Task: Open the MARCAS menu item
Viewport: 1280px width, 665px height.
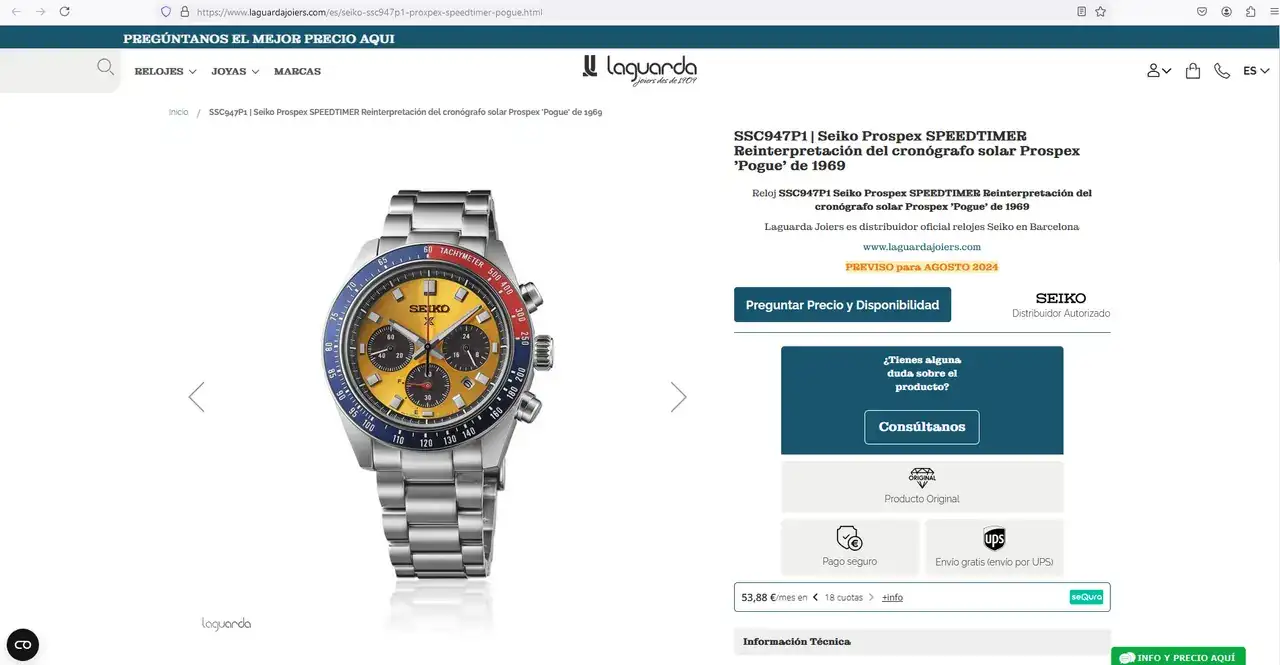Action: coord(297,72)
